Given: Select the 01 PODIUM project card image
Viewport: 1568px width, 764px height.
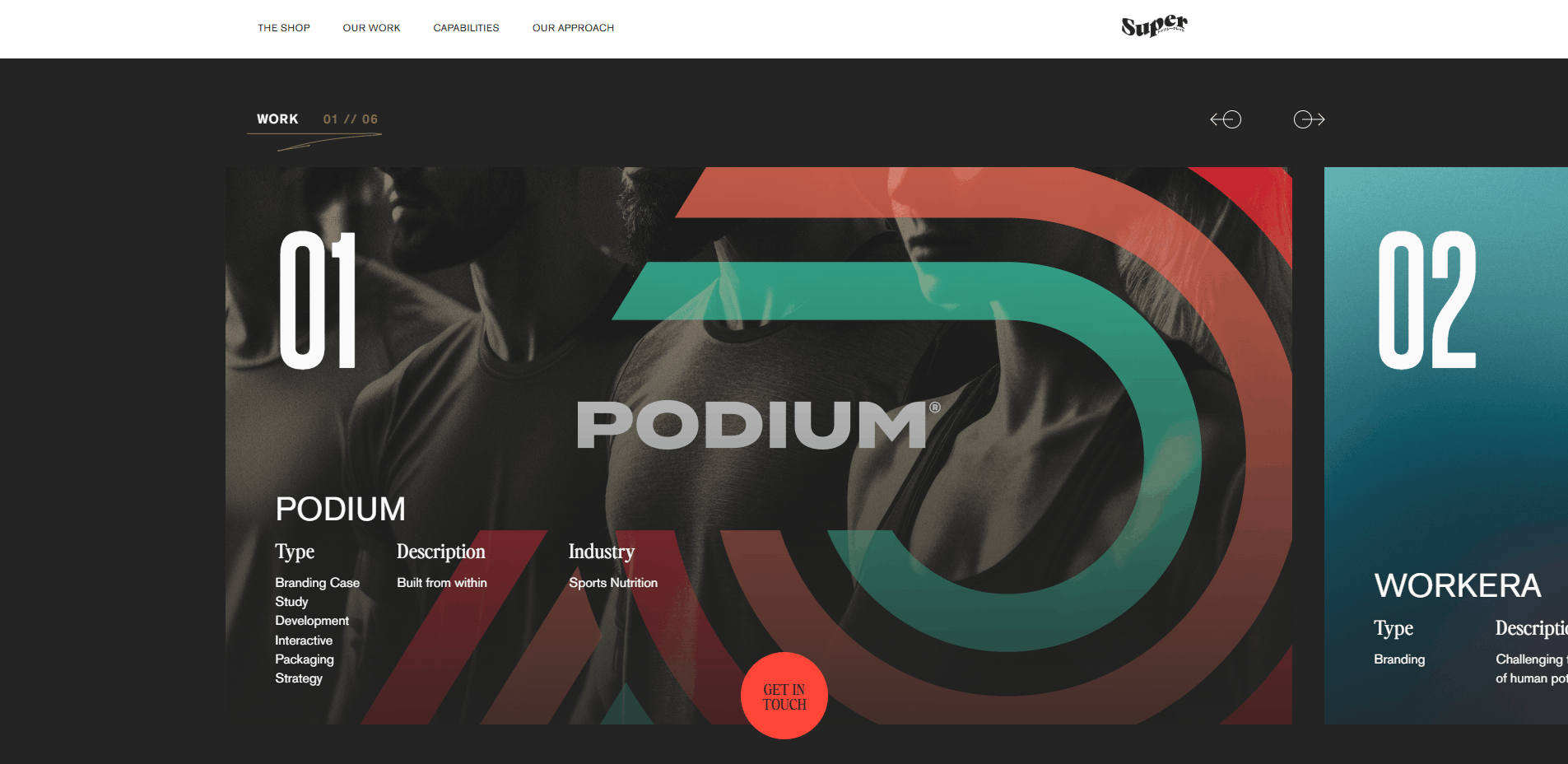Looking at the screenshot, I should [758, 445].
